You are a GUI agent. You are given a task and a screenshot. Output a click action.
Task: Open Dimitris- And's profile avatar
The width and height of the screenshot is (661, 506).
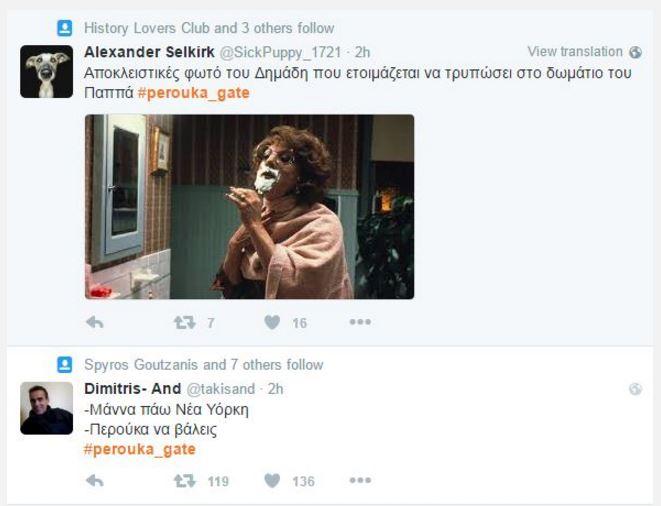tap(47, 407)
